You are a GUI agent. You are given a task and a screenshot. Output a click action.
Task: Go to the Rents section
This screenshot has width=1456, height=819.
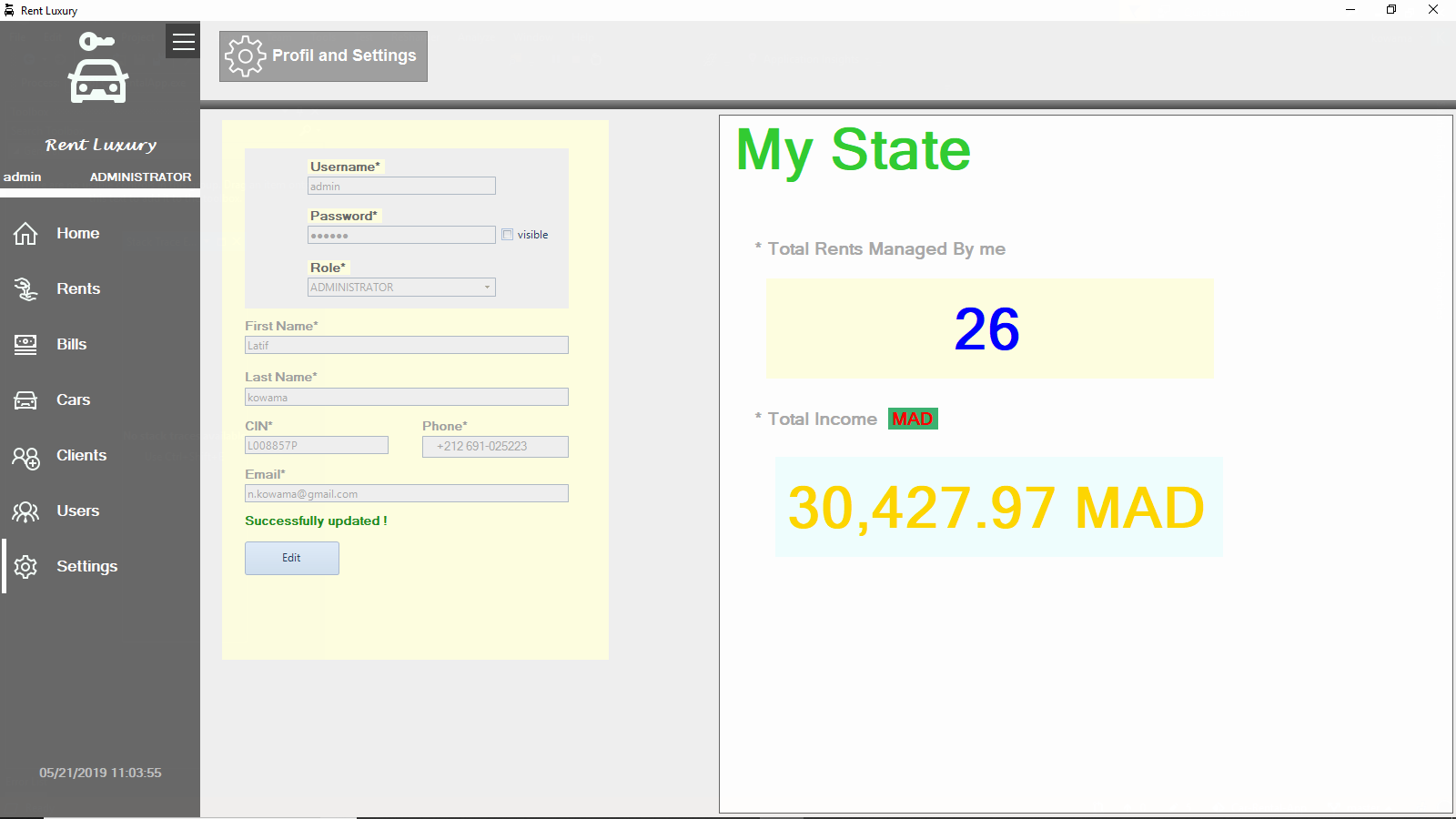(78, 289)
